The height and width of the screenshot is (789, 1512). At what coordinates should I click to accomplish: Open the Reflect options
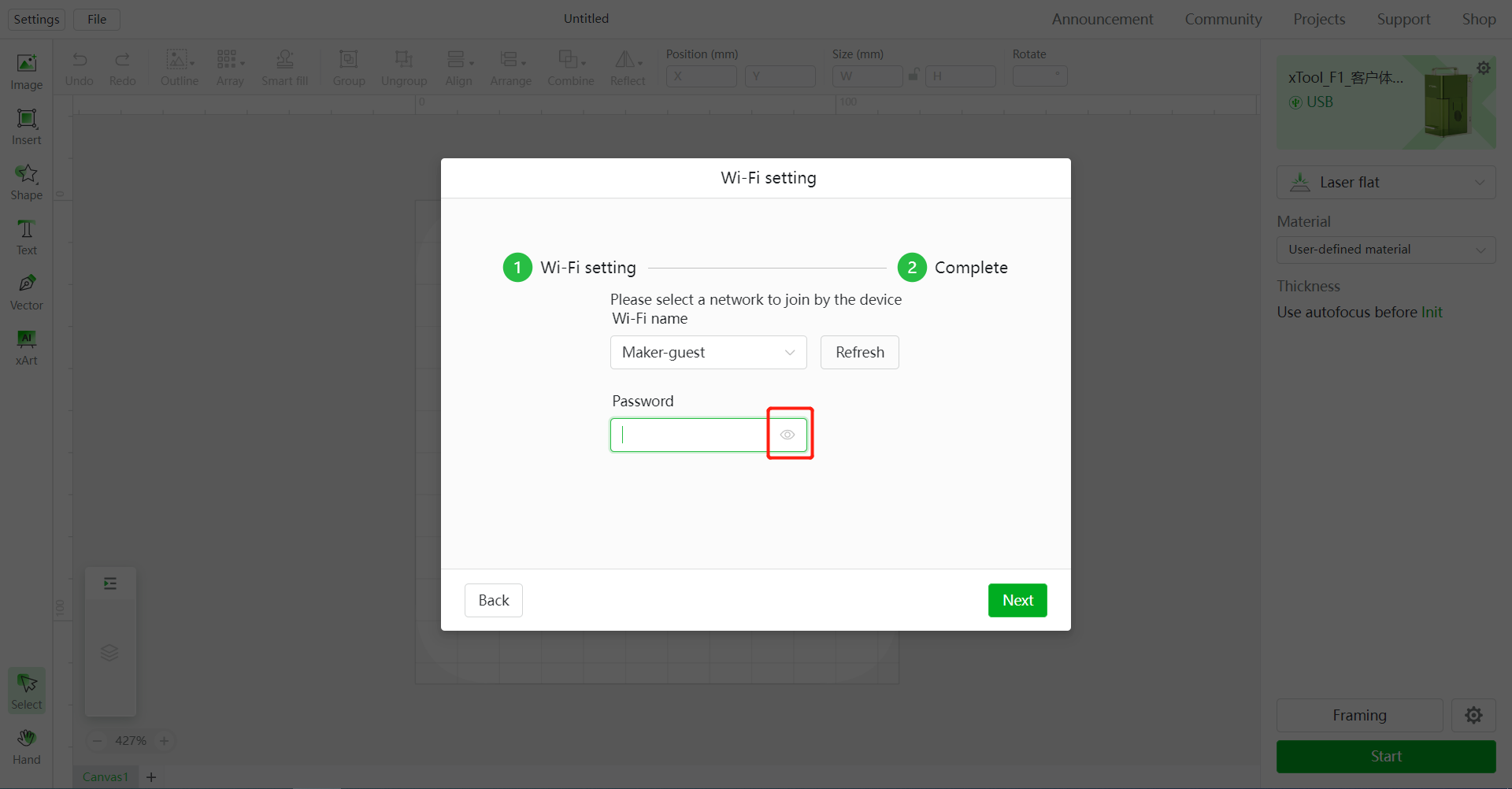tap(628, 69)
